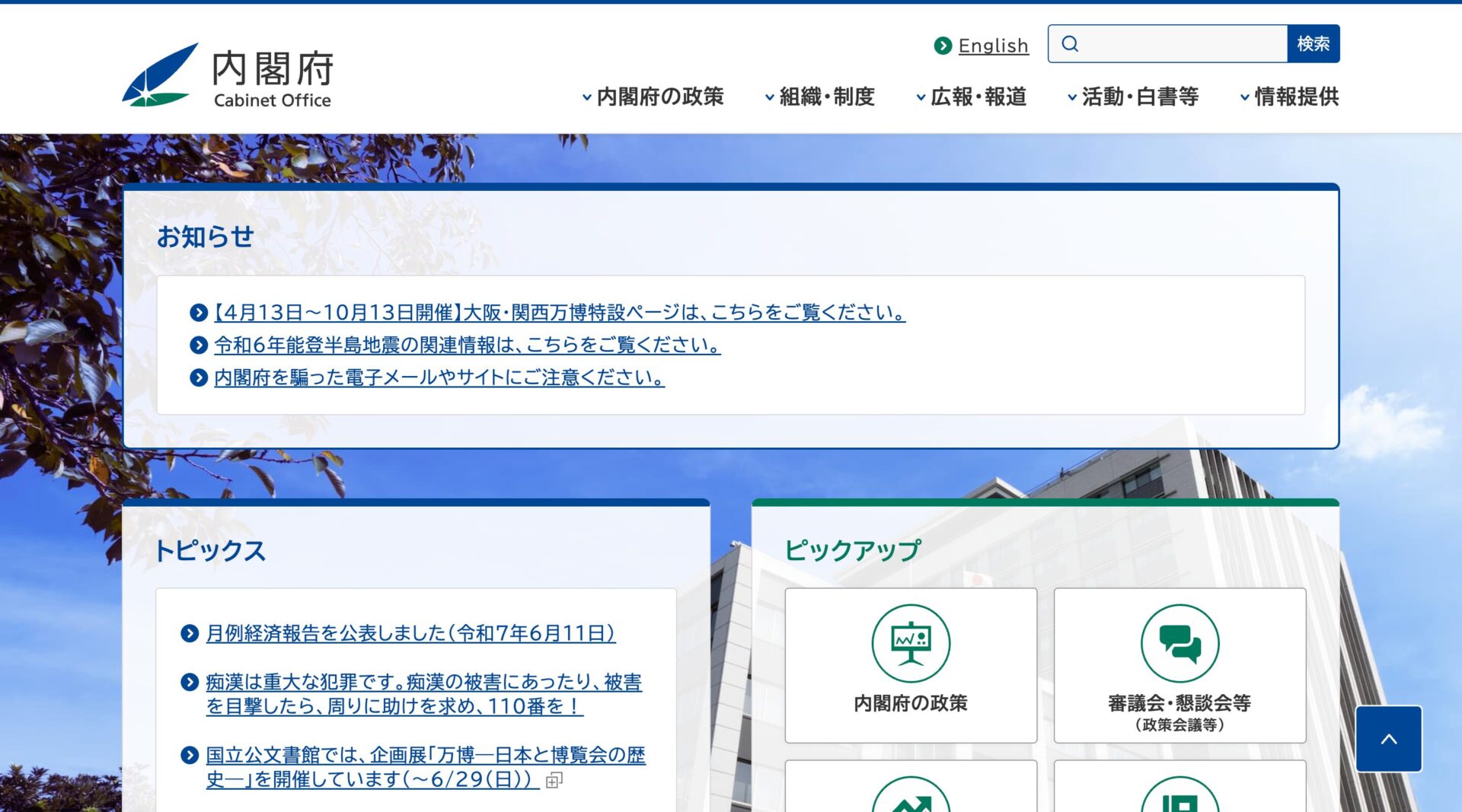Click the magnifier icon in the search box
The image size is (1462, 812).
coord(1070,44)
